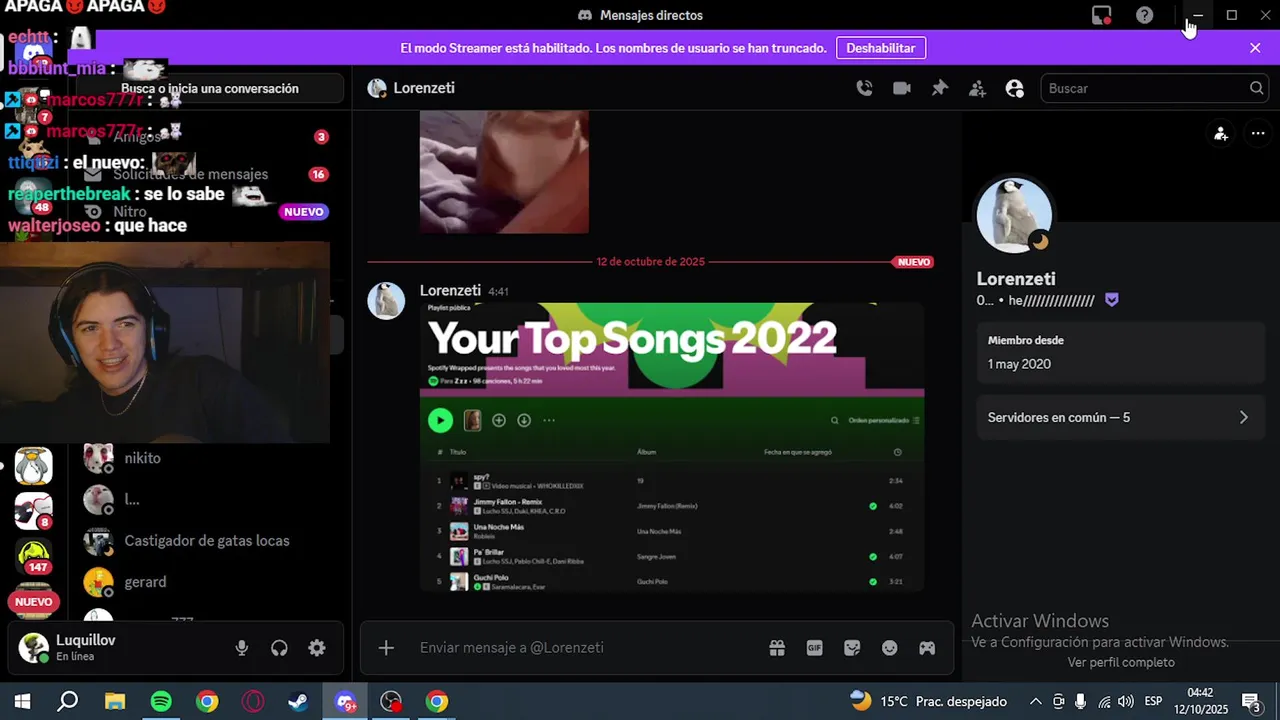This screenshot has width=1280, height=720.
Task: Open the server with badge 147
Action: tap(34, 556)
